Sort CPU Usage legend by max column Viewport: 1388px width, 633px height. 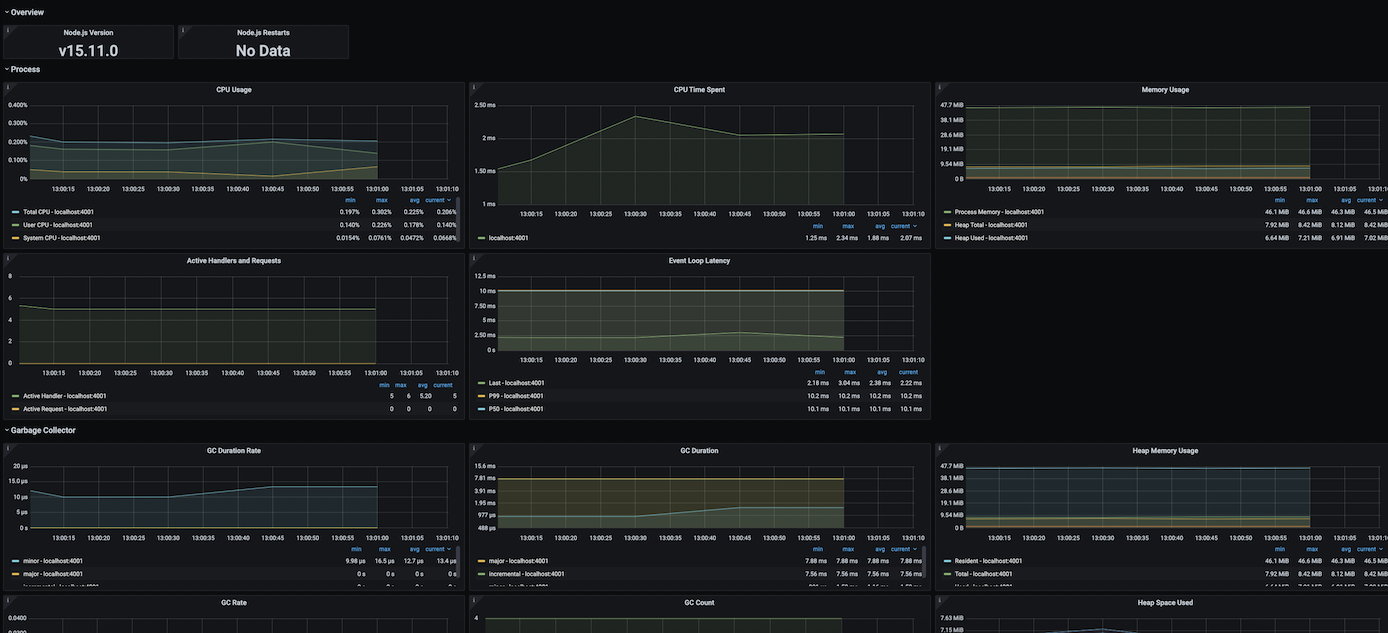(x=381, y=200)
